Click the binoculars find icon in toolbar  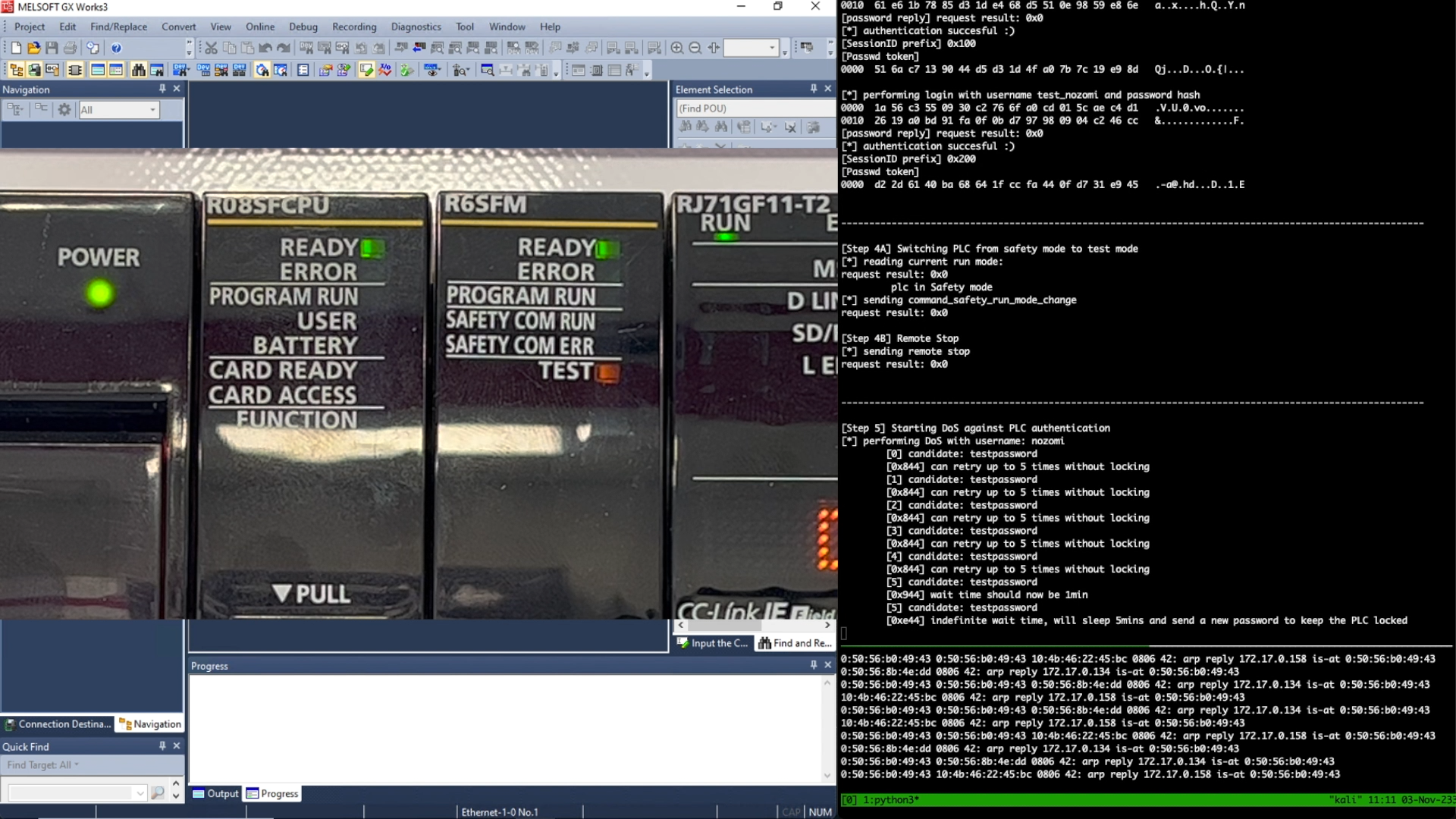click(138, 71)
